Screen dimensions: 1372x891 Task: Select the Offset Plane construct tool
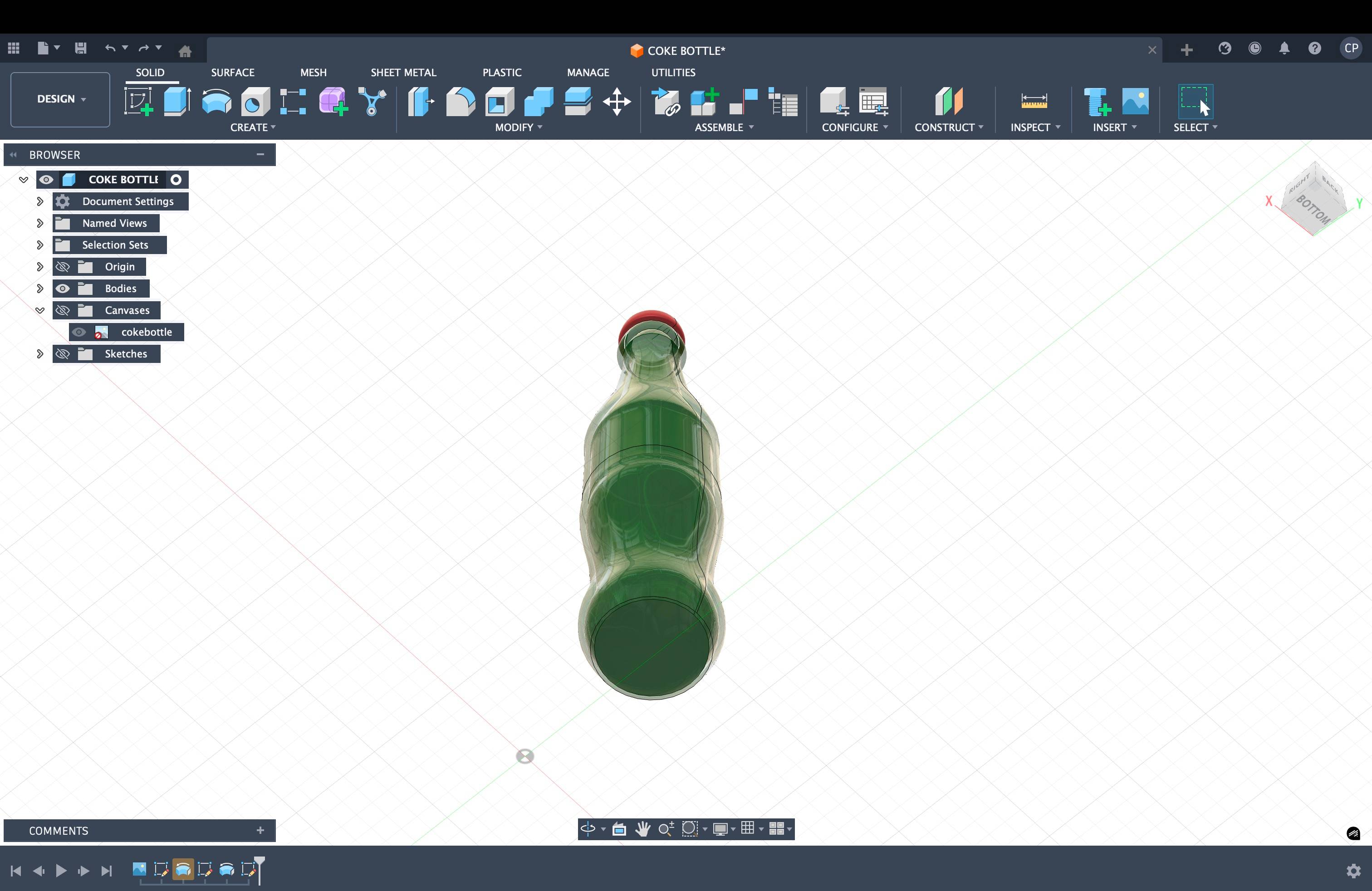949,102
